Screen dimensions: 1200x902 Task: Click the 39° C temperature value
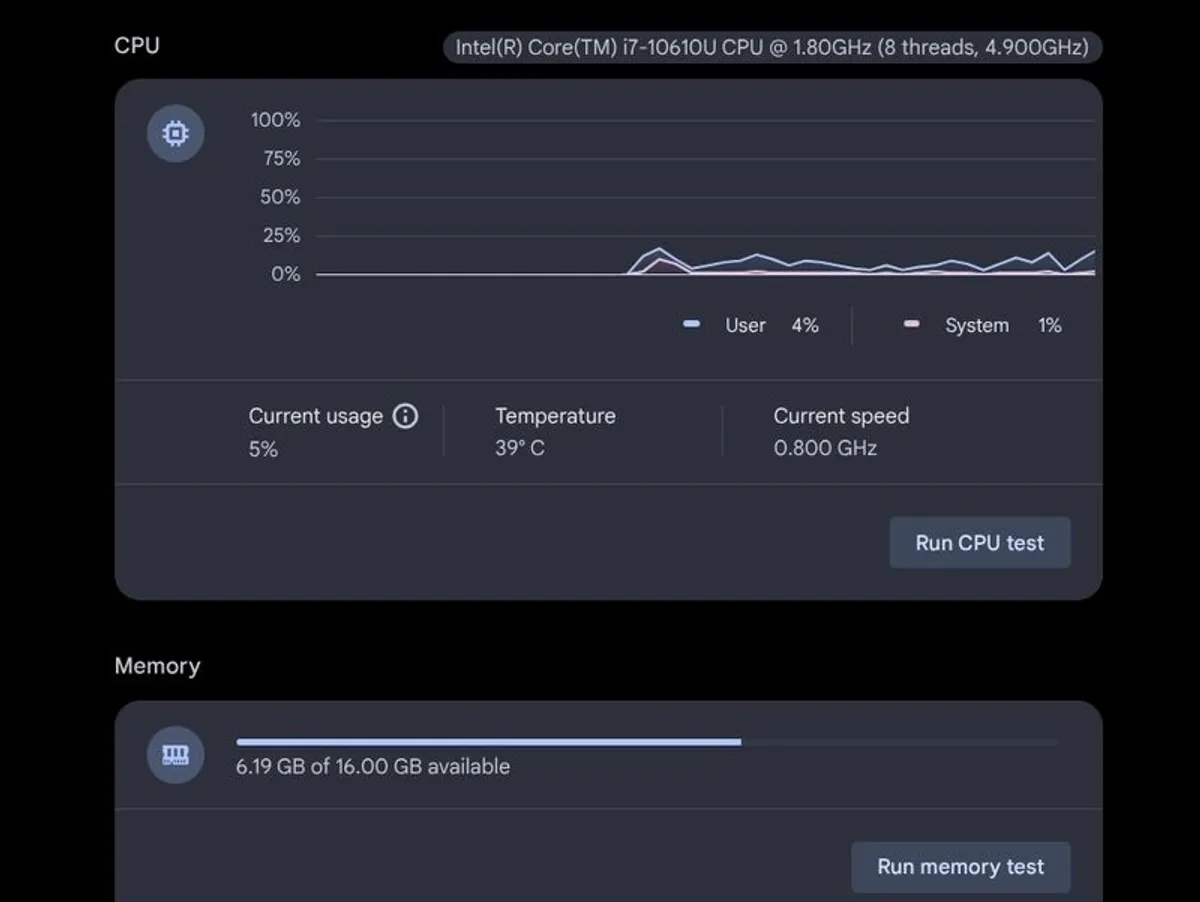pos(520,448)
